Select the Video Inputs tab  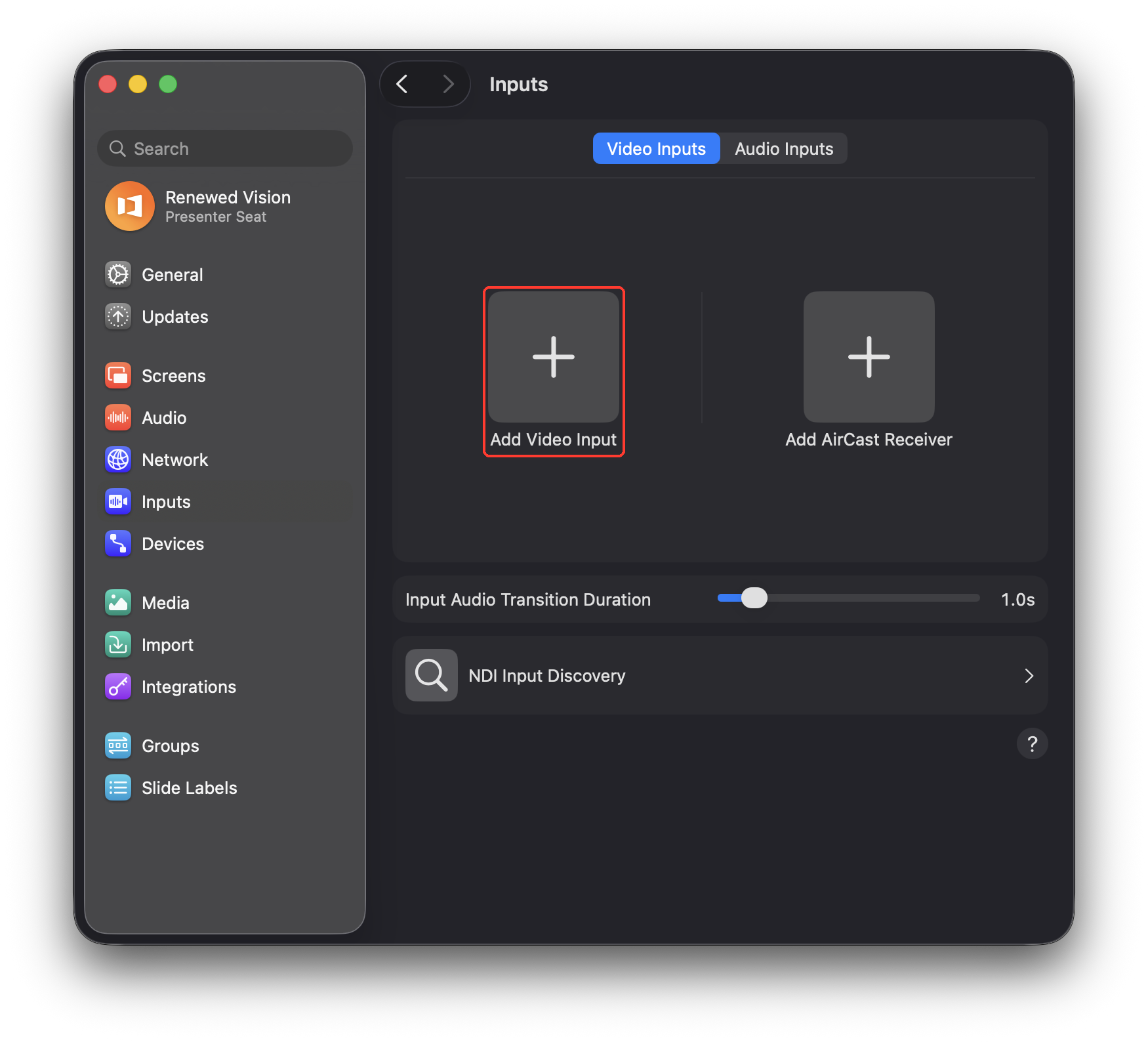656,149
